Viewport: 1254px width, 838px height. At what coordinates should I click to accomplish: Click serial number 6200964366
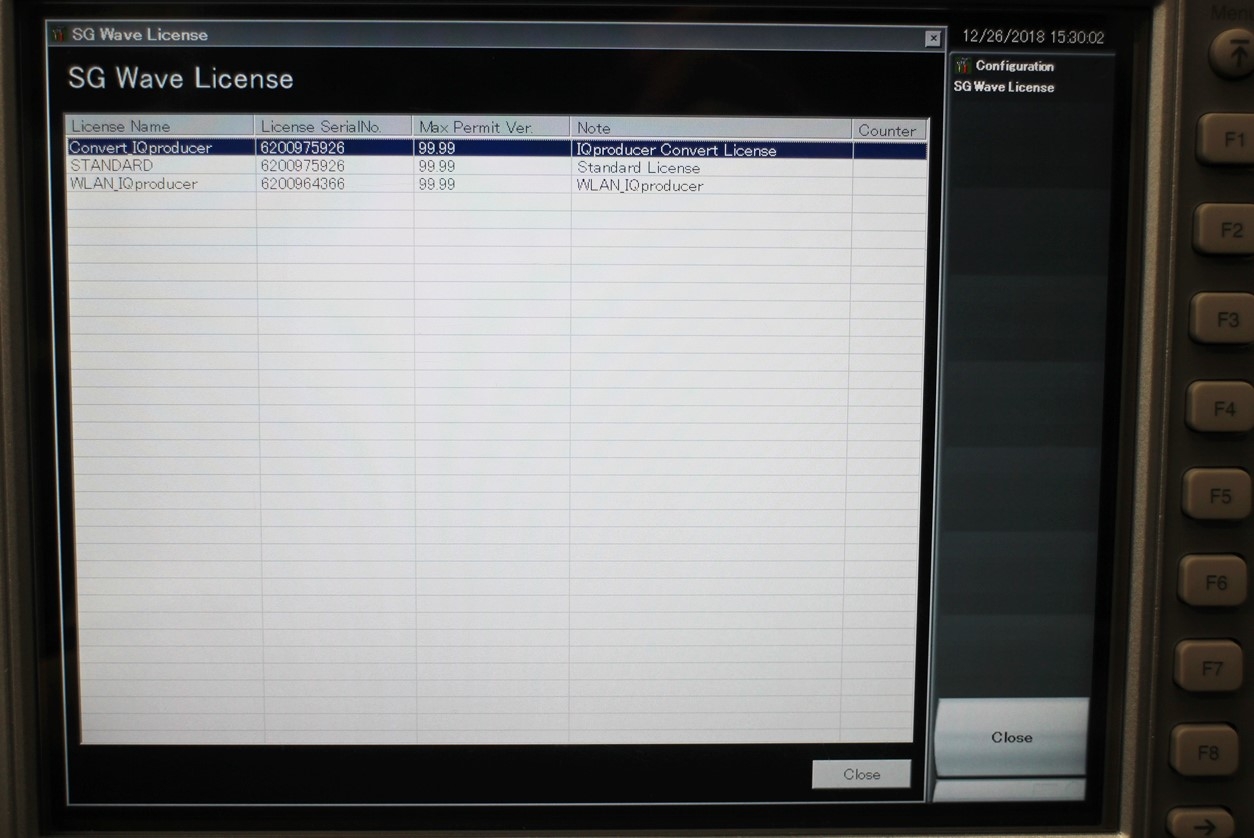302,184
